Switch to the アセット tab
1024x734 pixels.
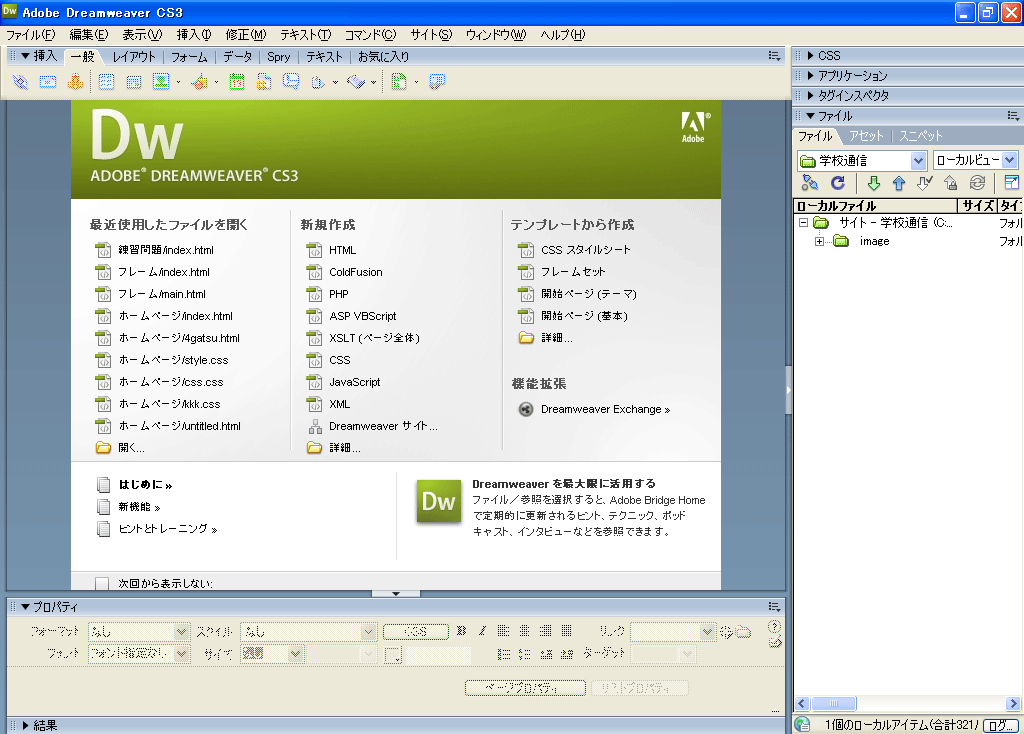[x=866, y=136]
